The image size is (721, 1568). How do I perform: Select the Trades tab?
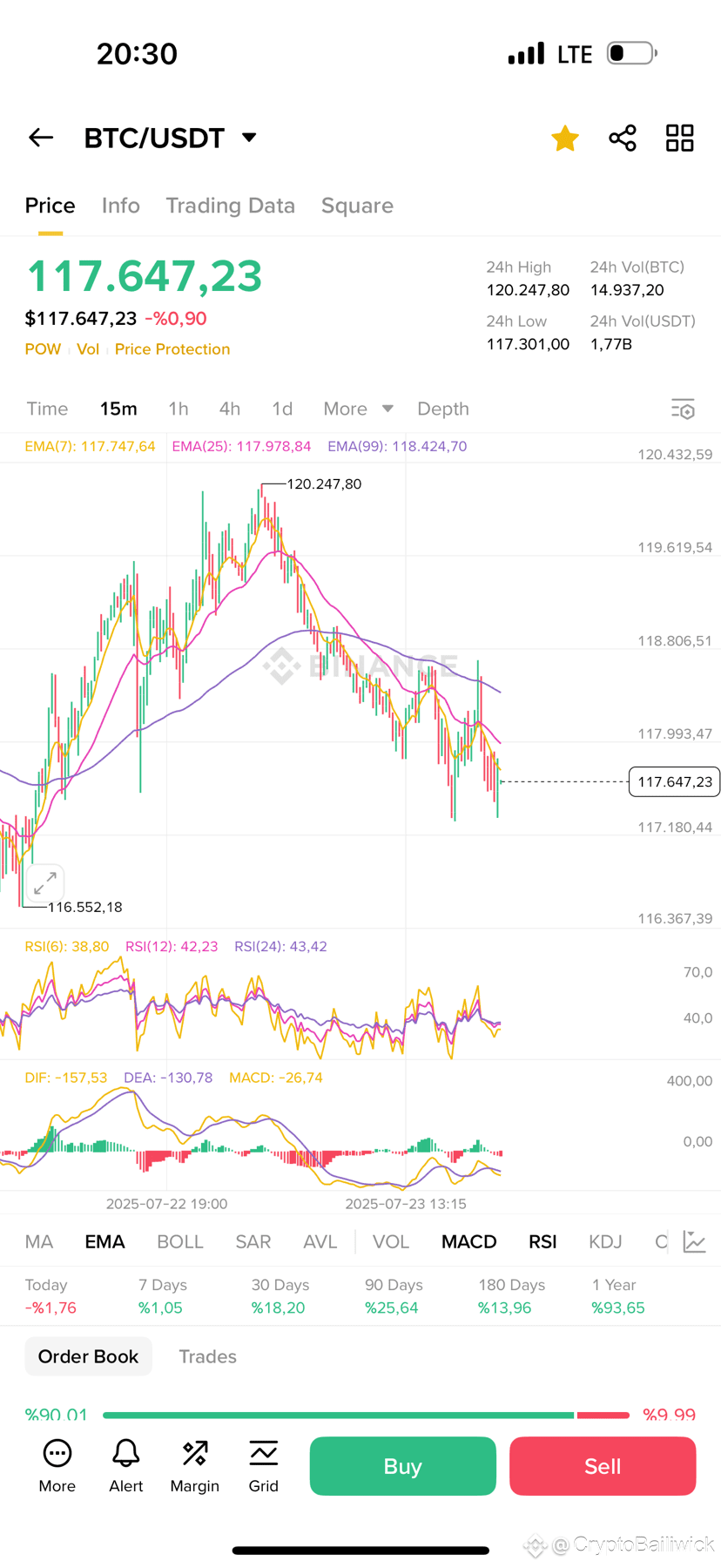[207, 1356]
